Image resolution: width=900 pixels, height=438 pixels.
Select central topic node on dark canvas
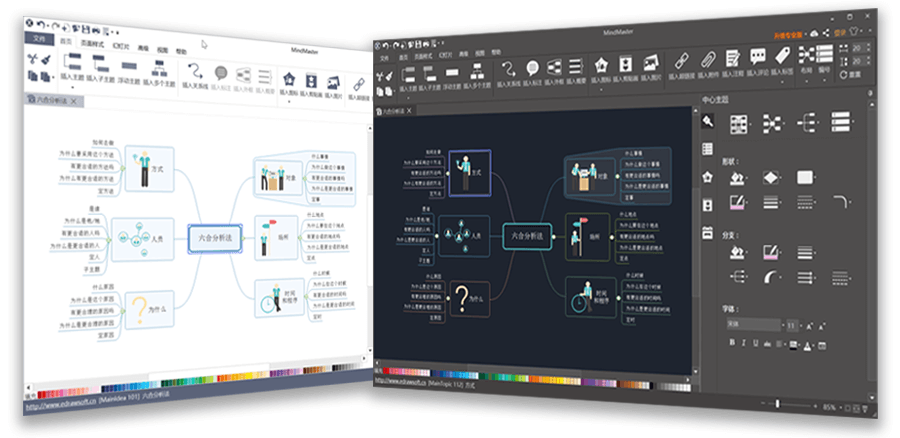527,237
